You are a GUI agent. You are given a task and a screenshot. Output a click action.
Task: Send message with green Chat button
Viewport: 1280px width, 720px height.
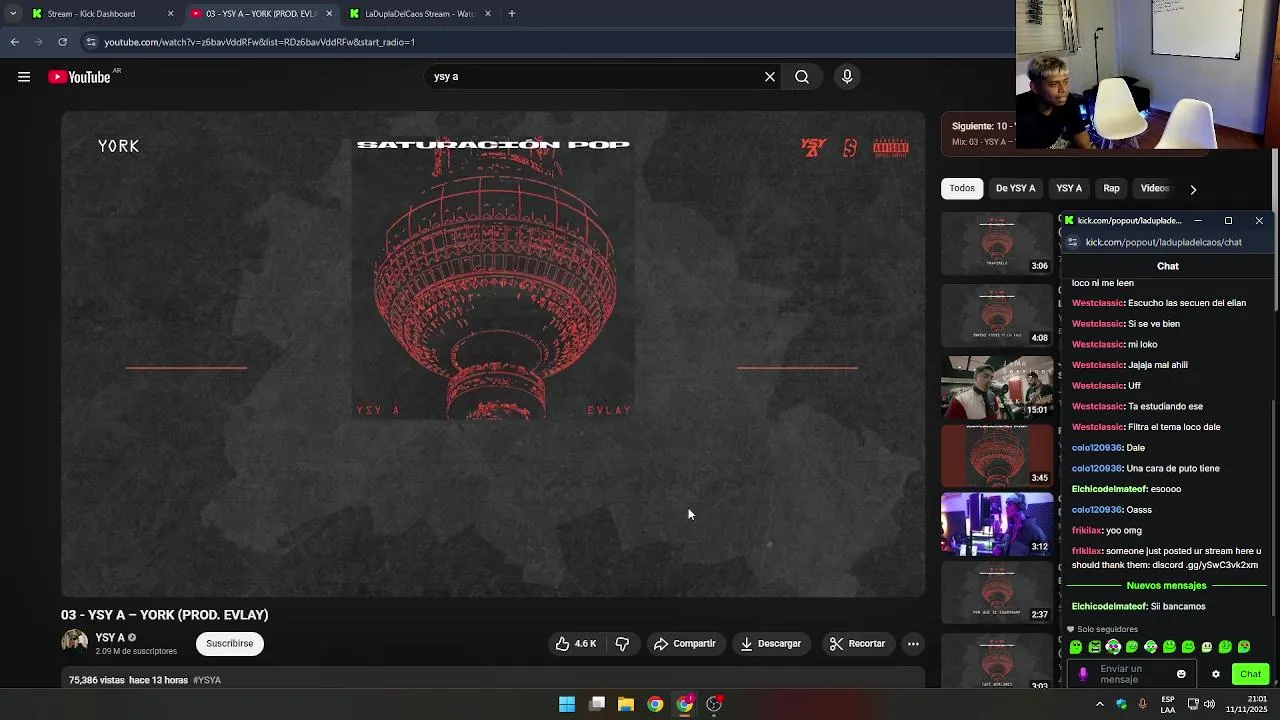[1250, 674]
